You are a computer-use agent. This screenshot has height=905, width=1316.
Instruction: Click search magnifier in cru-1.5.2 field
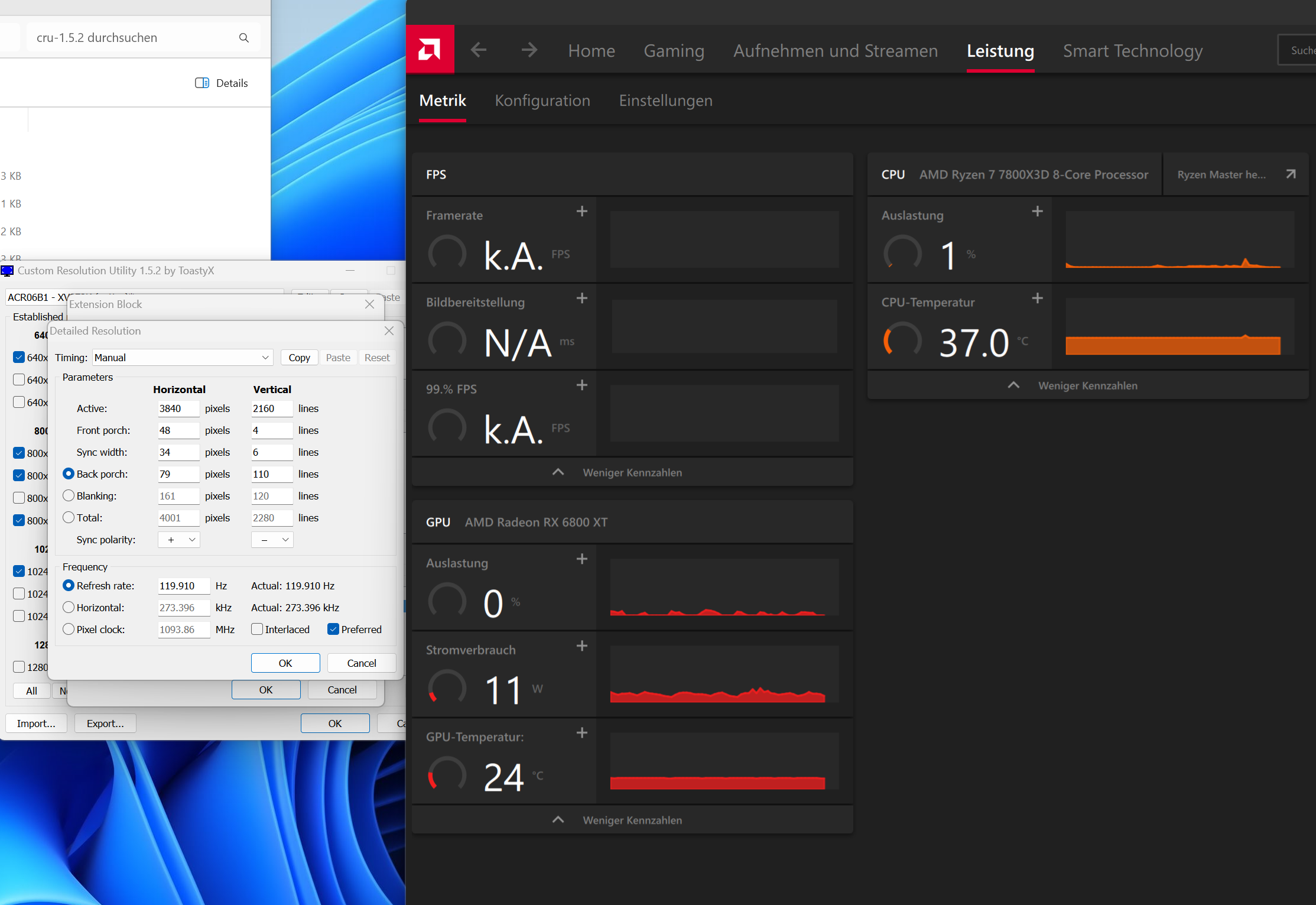click(x=243, y=38)
